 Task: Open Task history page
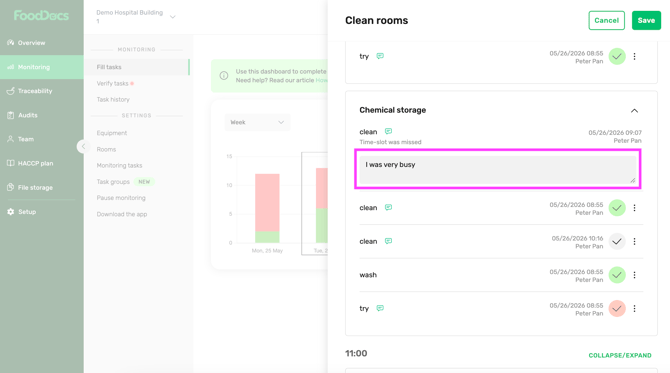[x=113, y=99]
